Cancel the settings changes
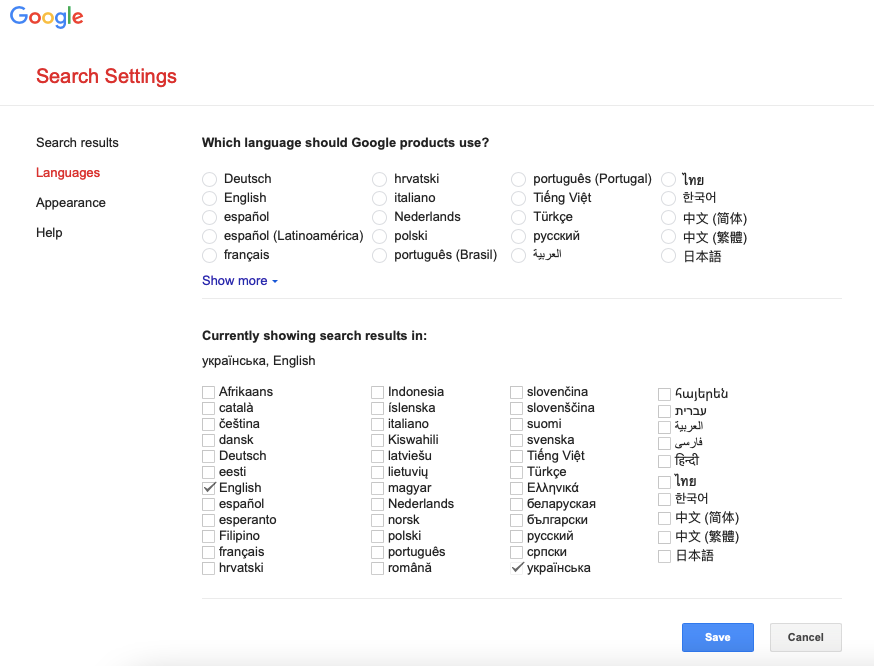Screen dimensions: 874x666 coord(805,637)
